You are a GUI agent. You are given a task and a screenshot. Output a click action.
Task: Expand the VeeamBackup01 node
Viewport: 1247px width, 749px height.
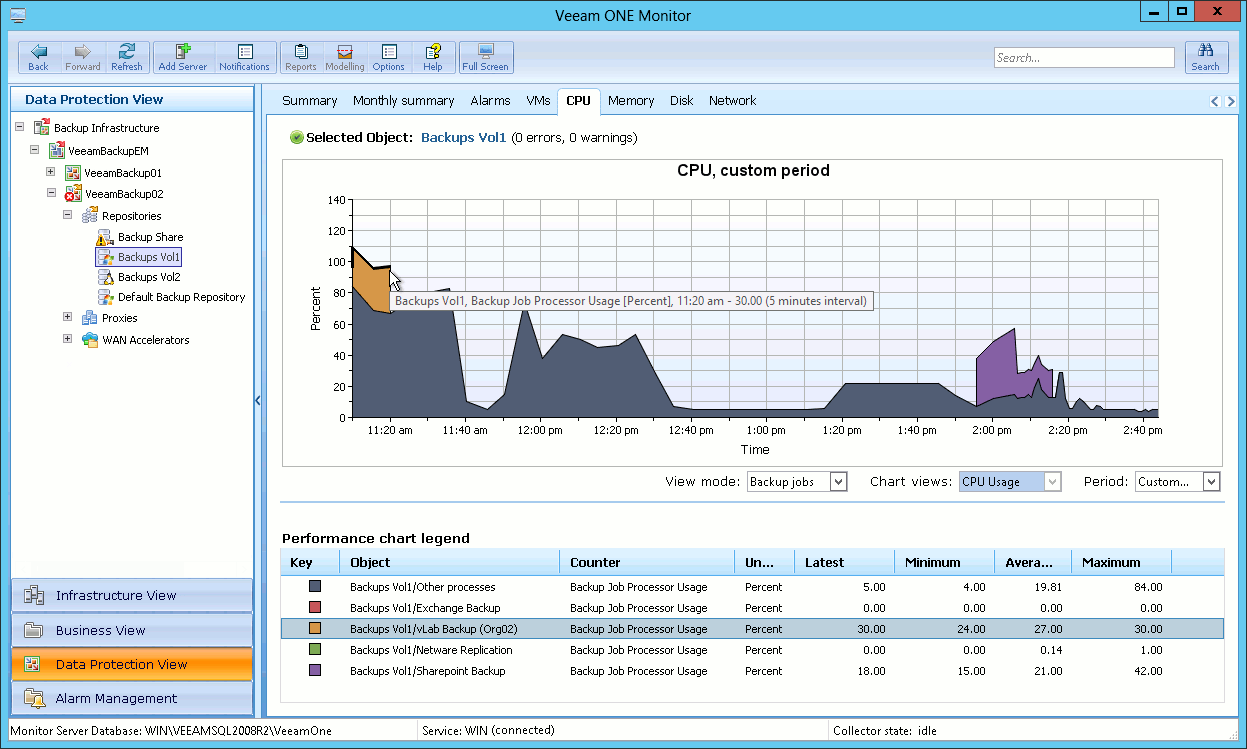(x=52, y=173)
